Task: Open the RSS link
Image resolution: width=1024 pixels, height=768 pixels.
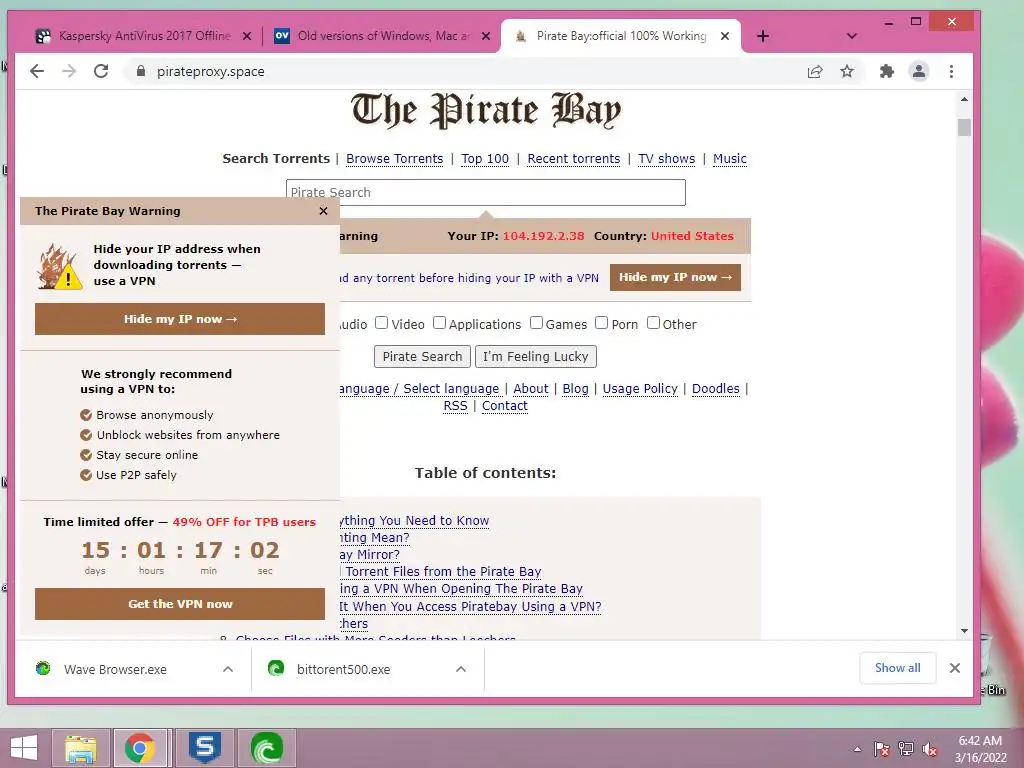Action: coord(455,406)
